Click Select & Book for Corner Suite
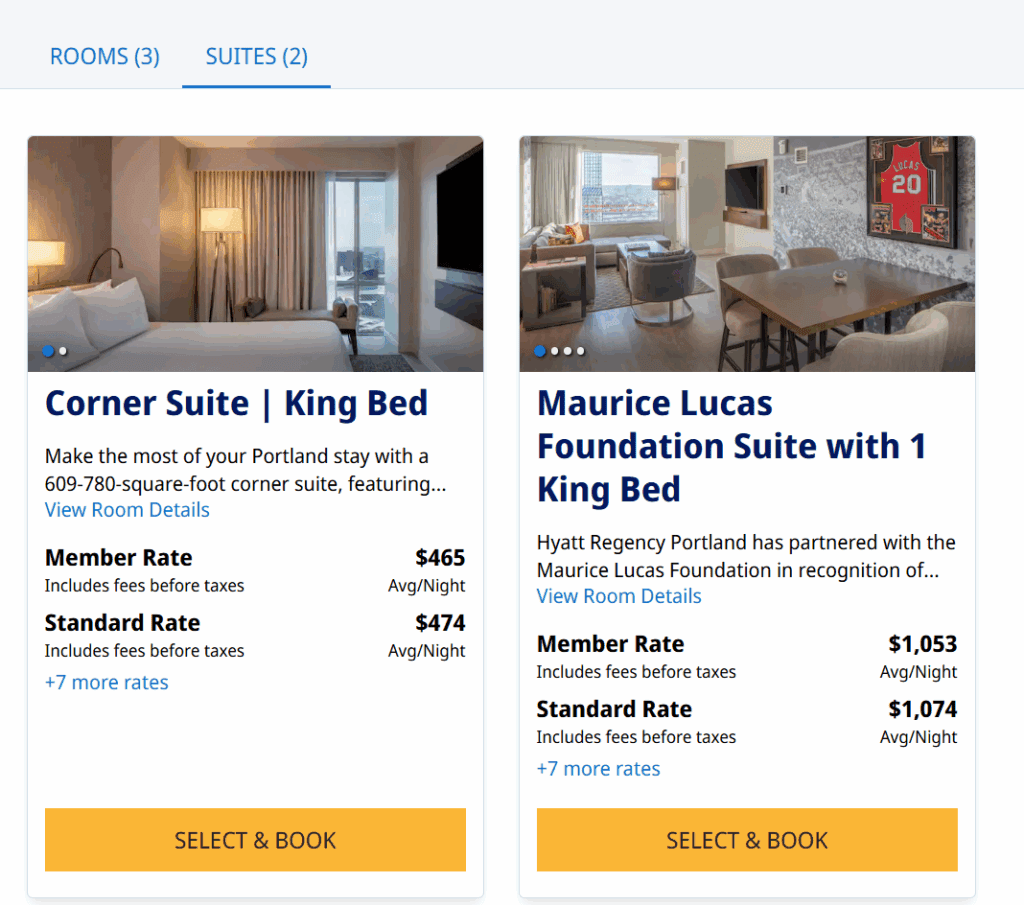Viewport: 1024px width, 905px height. coord(255,840)
